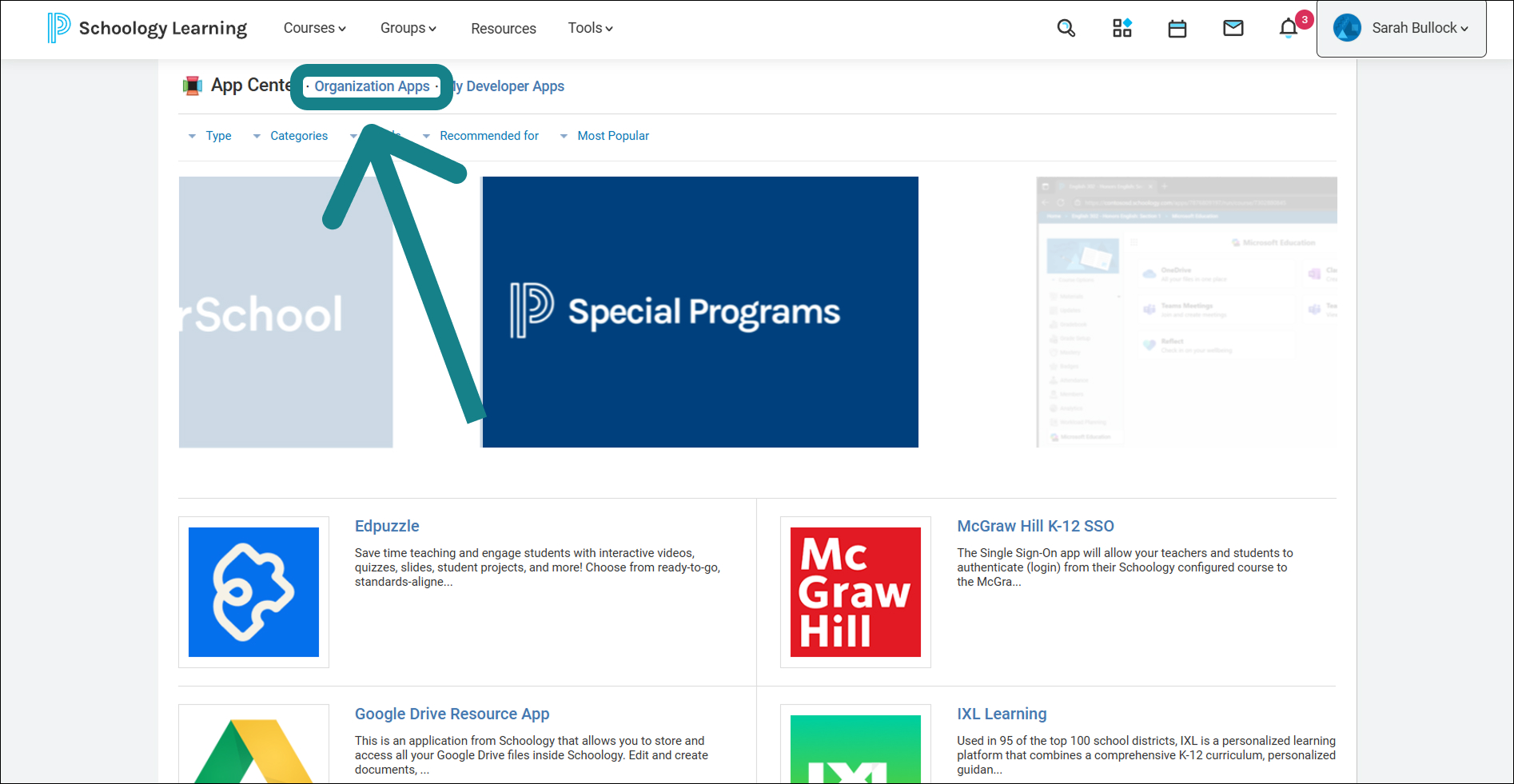Click the McGraw Hill description text
The image size is (1514, 784).
1126,567
